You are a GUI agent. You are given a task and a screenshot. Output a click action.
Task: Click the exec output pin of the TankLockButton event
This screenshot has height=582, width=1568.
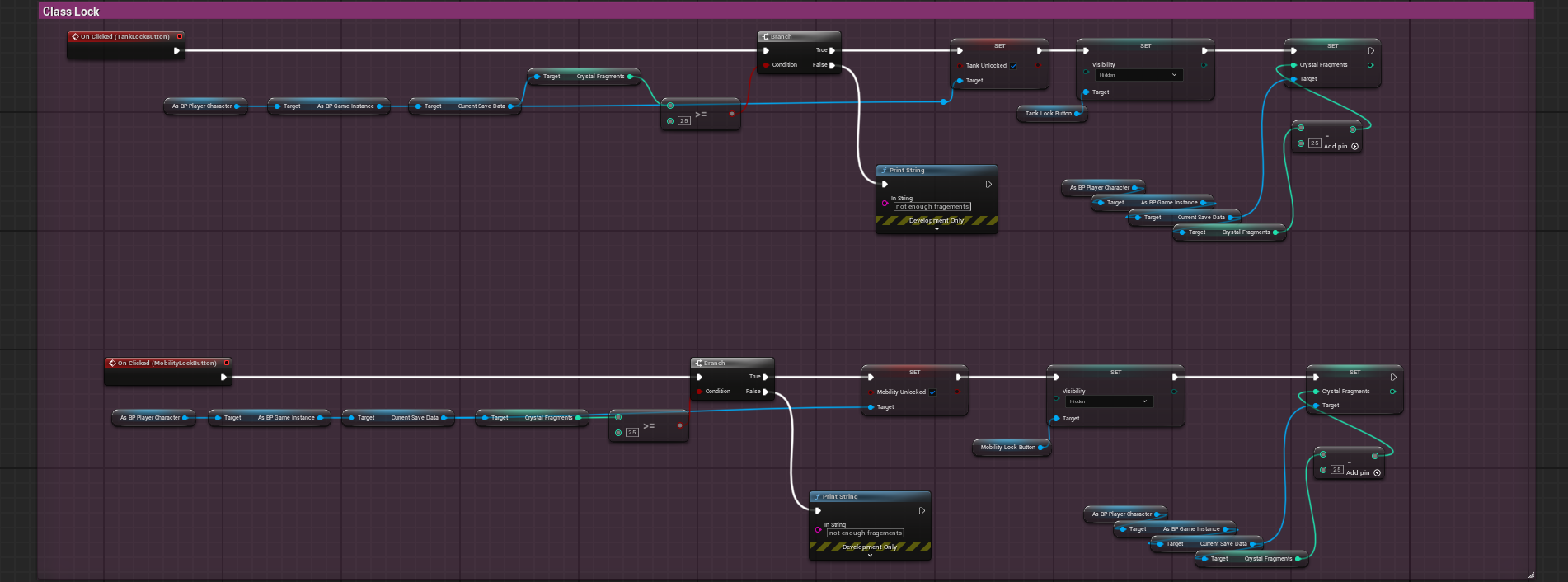tap(176, 50)
